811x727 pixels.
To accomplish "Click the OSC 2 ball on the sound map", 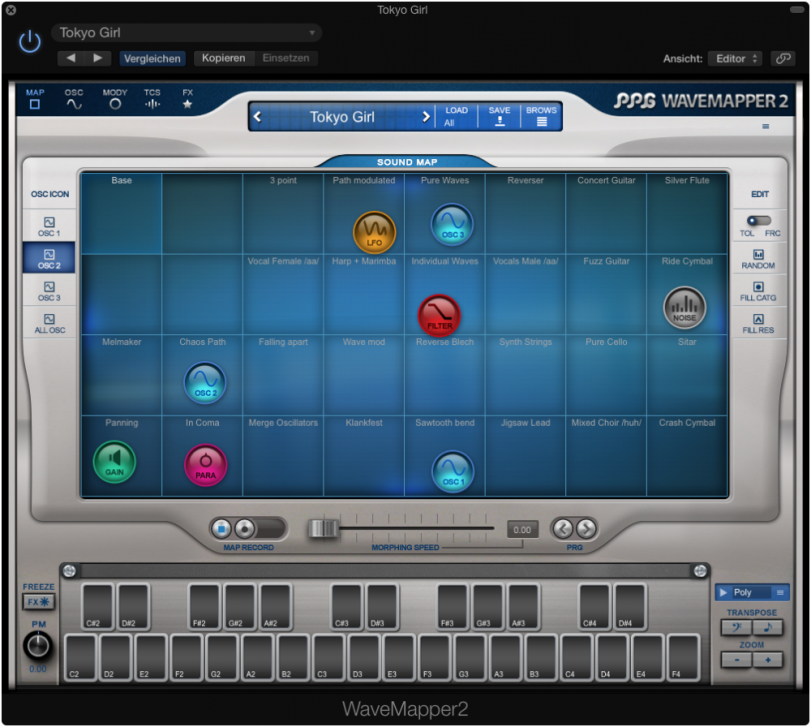I will pyautogui.click(x=205, y=383).
